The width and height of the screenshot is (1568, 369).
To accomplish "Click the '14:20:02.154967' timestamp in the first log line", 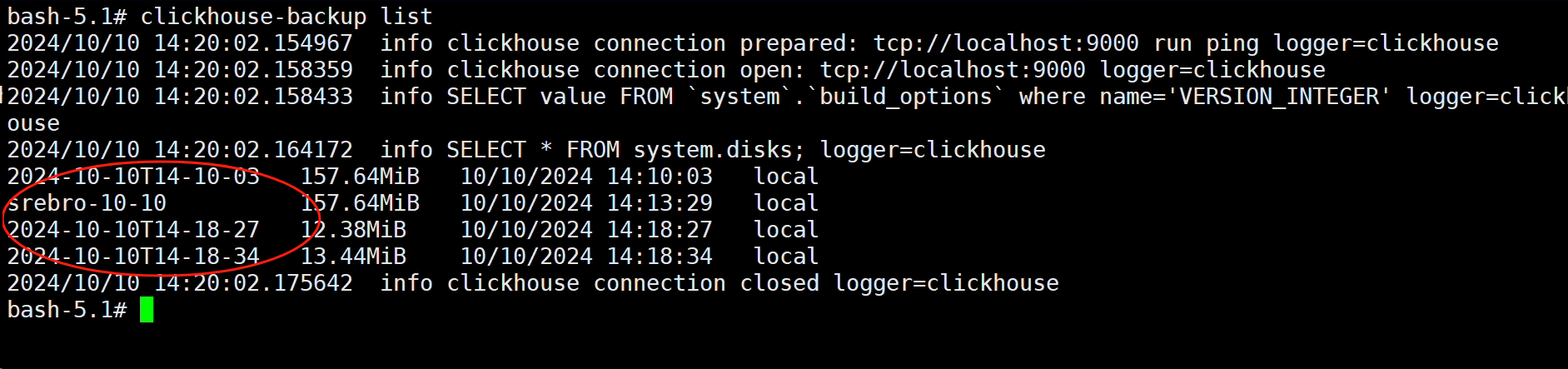I will coord(253,43).
